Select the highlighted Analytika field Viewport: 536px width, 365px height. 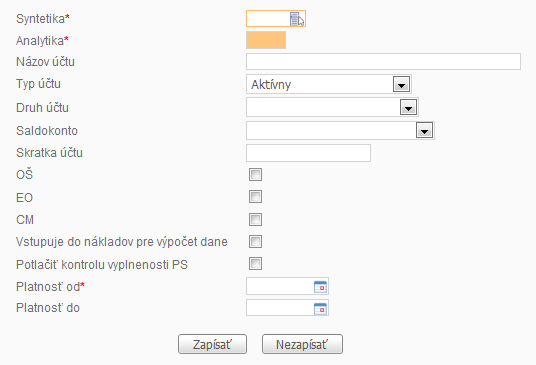tap(266, 40)
